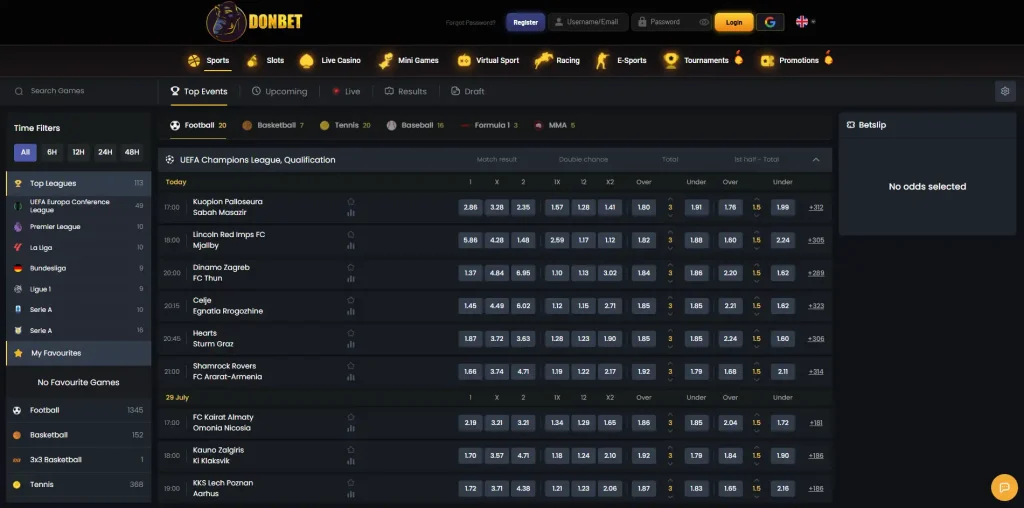The width and height of the screenshot is (1024, 508).
Task: Open Promotions section
Action: (796, 60)
